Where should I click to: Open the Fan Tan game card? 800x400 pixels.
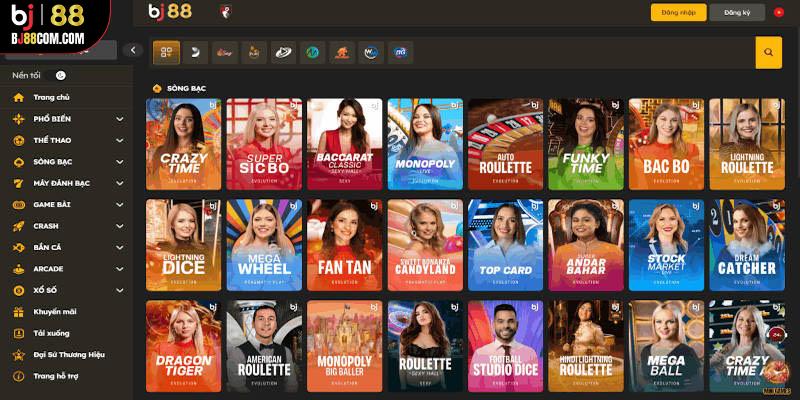(344, 245)
